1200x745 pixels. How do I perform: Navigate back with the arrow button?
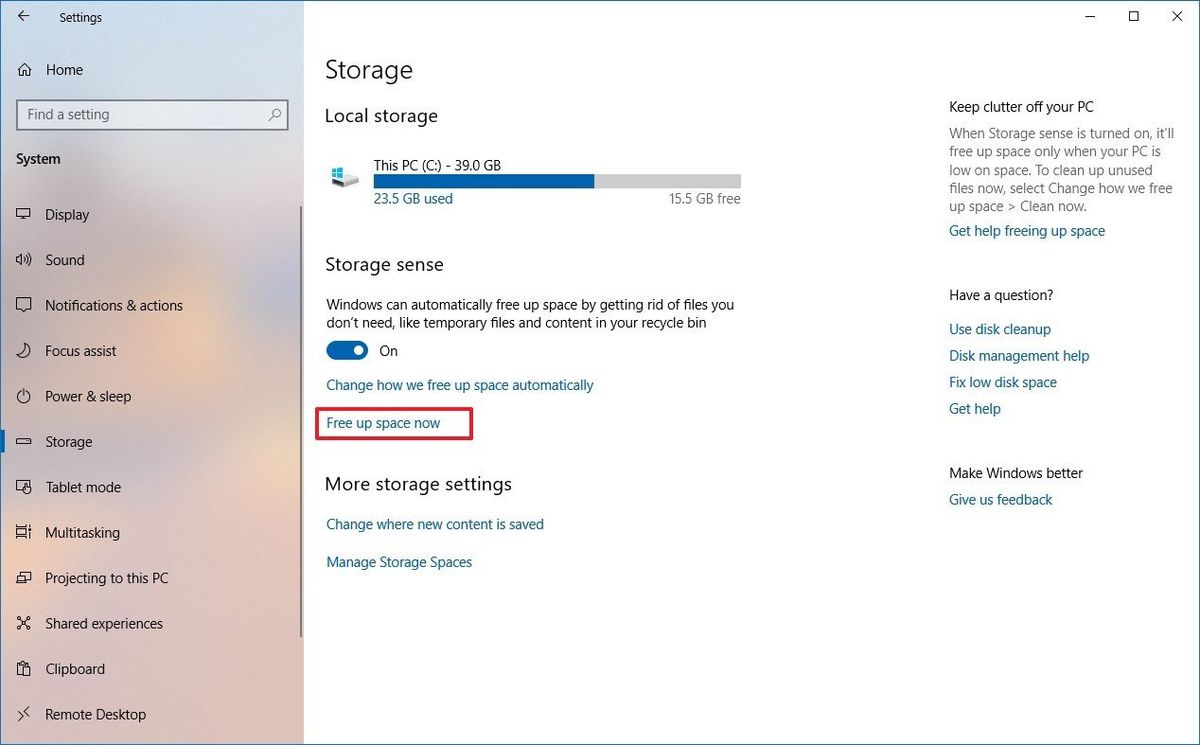22,16
